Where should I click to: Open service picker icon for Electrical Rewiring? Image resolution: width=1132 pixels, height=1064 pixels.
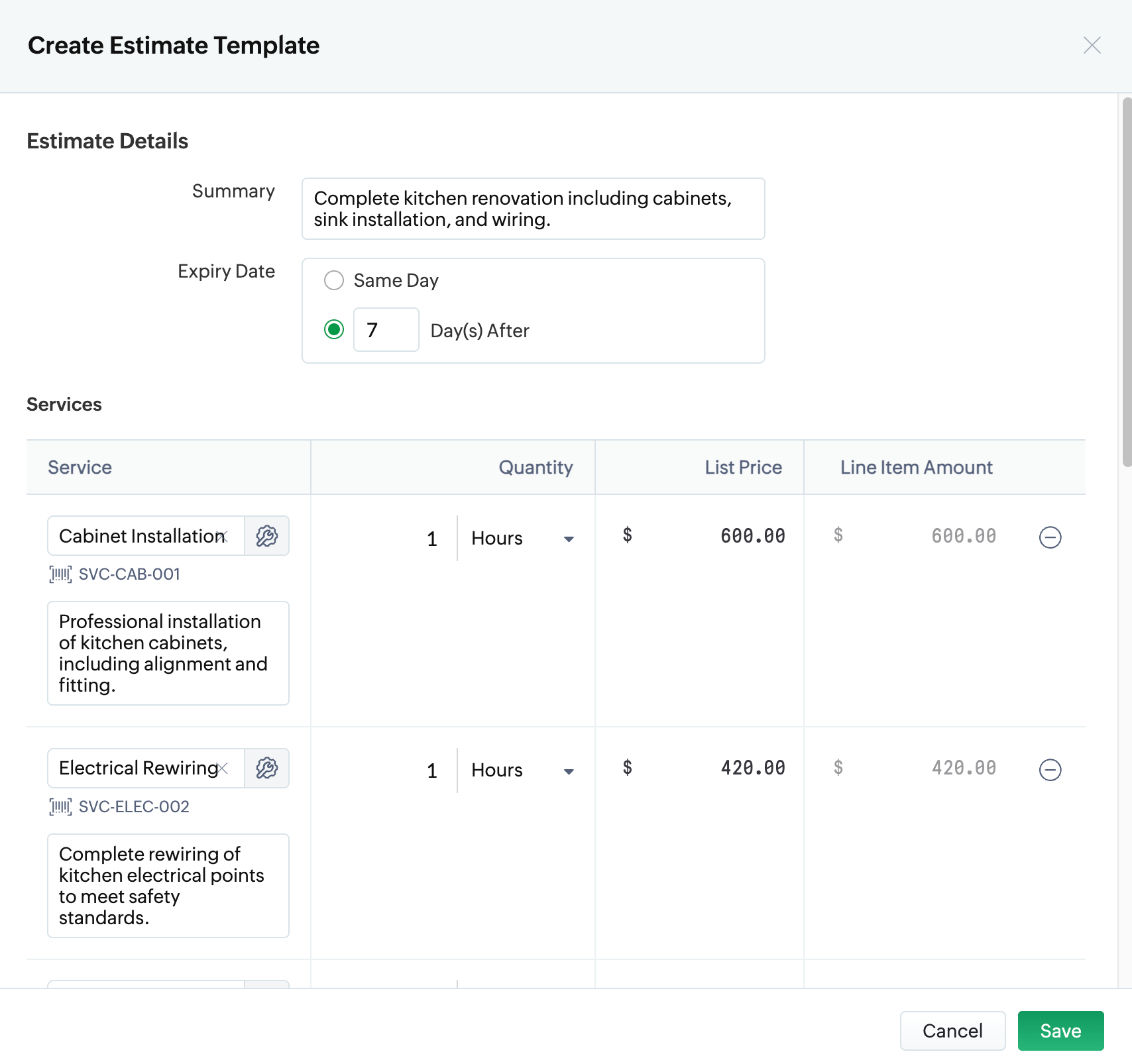(x=266, y=769)
